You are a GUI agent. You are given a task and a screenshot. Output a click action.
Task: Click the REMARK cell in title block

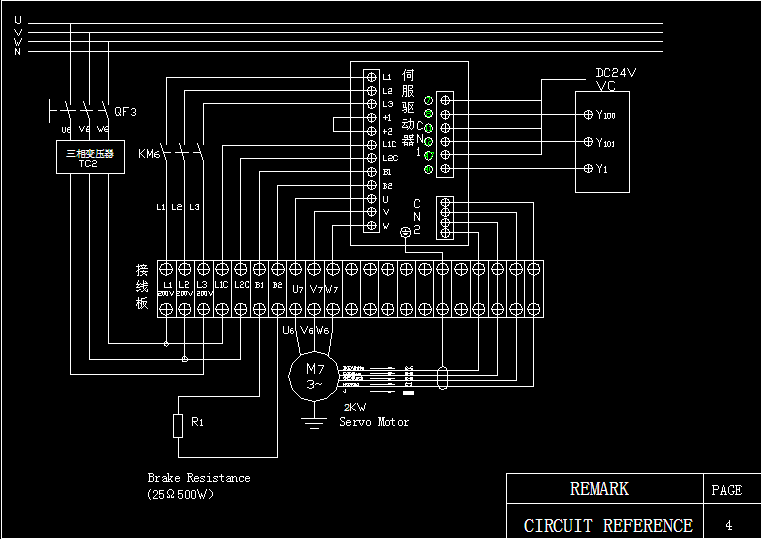click(x=599, y=489)
